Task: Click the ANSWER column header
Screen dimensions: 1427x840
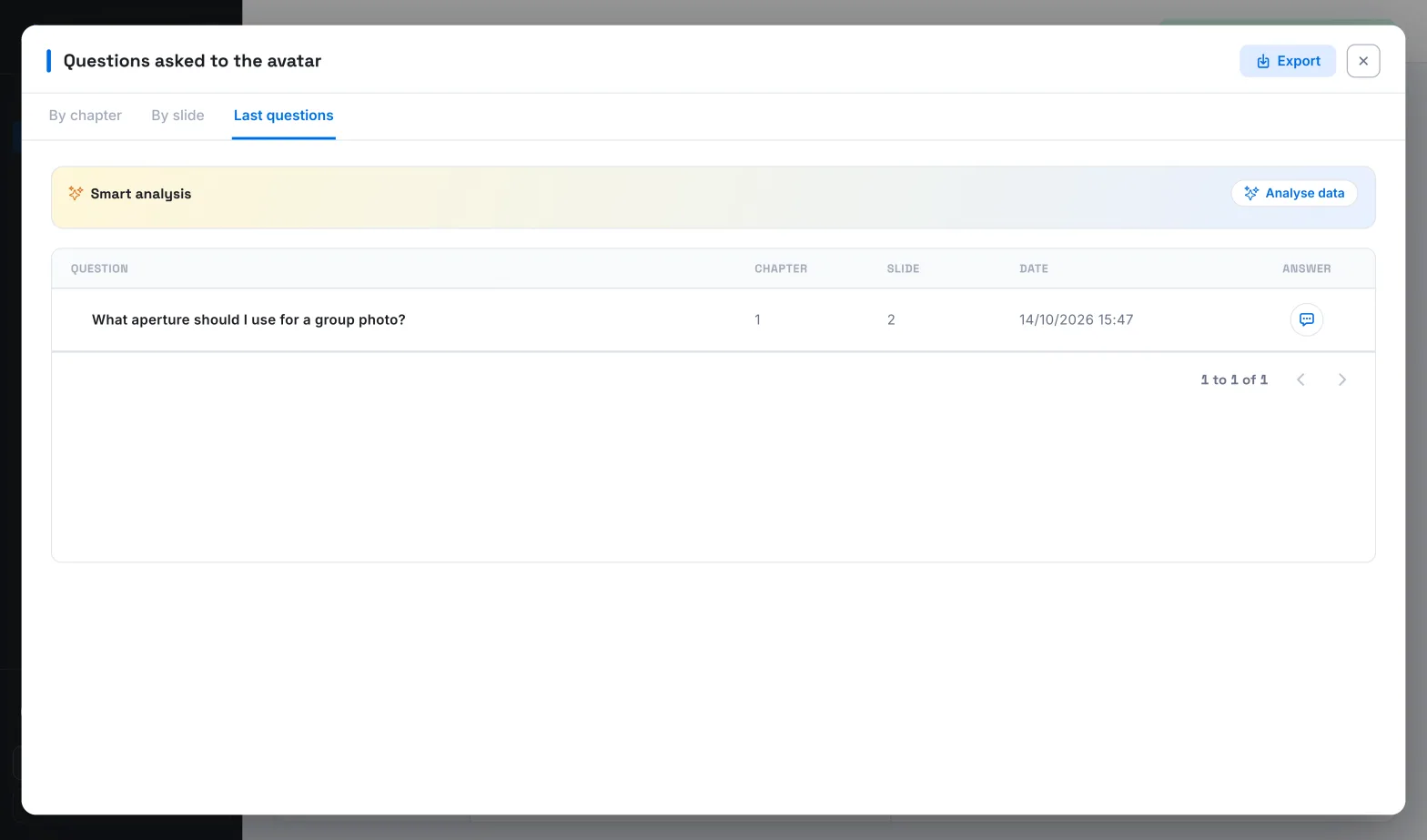Action: pos(1306,268)
